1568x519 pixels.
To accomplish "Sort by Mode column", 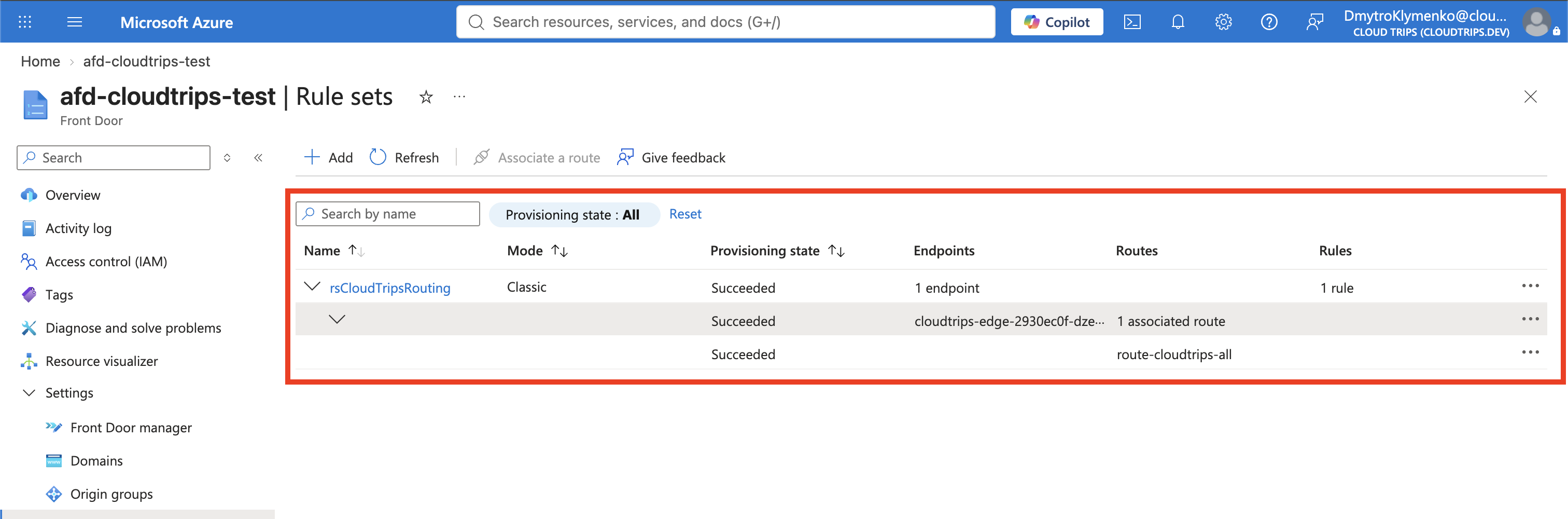I will (538, 250).
